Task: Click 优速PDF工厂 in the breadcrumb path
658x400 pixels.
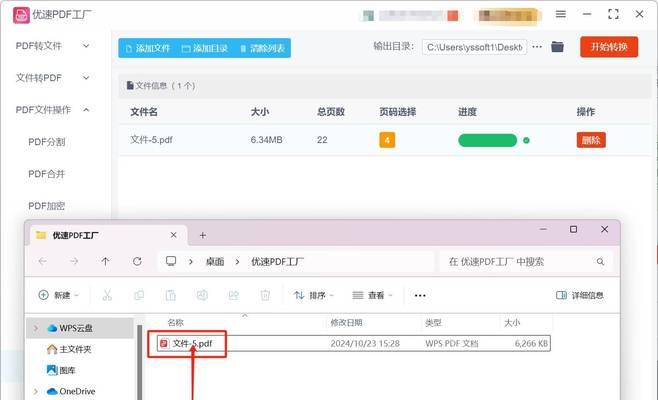Action: (x=277, y=262)
